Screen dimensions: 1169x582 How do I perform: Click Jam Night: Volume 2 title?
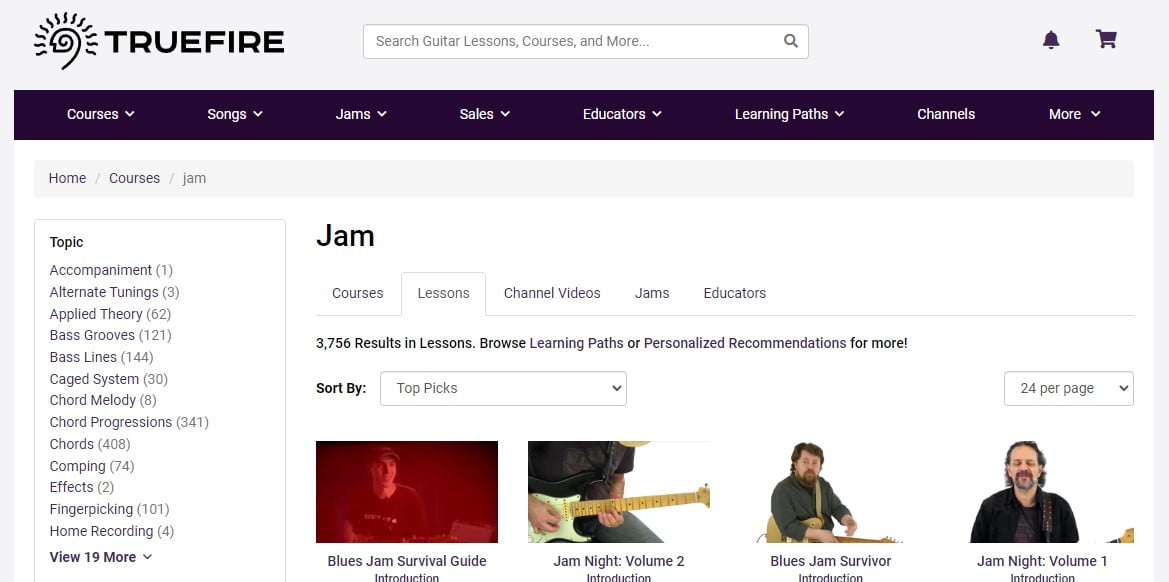coord(619,561)
